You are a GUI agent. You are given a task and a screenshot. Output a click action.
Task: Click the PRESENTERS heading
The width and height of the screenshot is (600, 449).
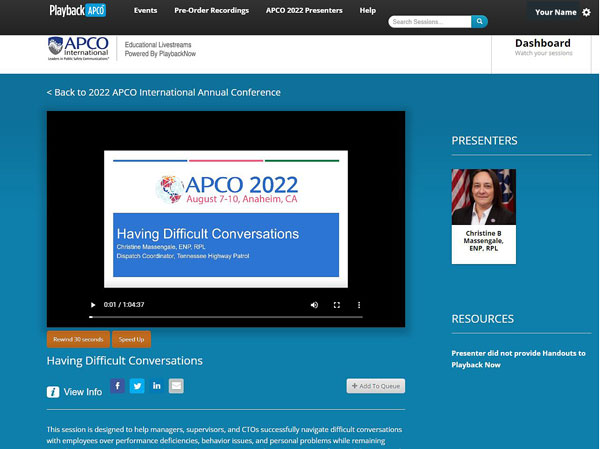coord(484,141)
